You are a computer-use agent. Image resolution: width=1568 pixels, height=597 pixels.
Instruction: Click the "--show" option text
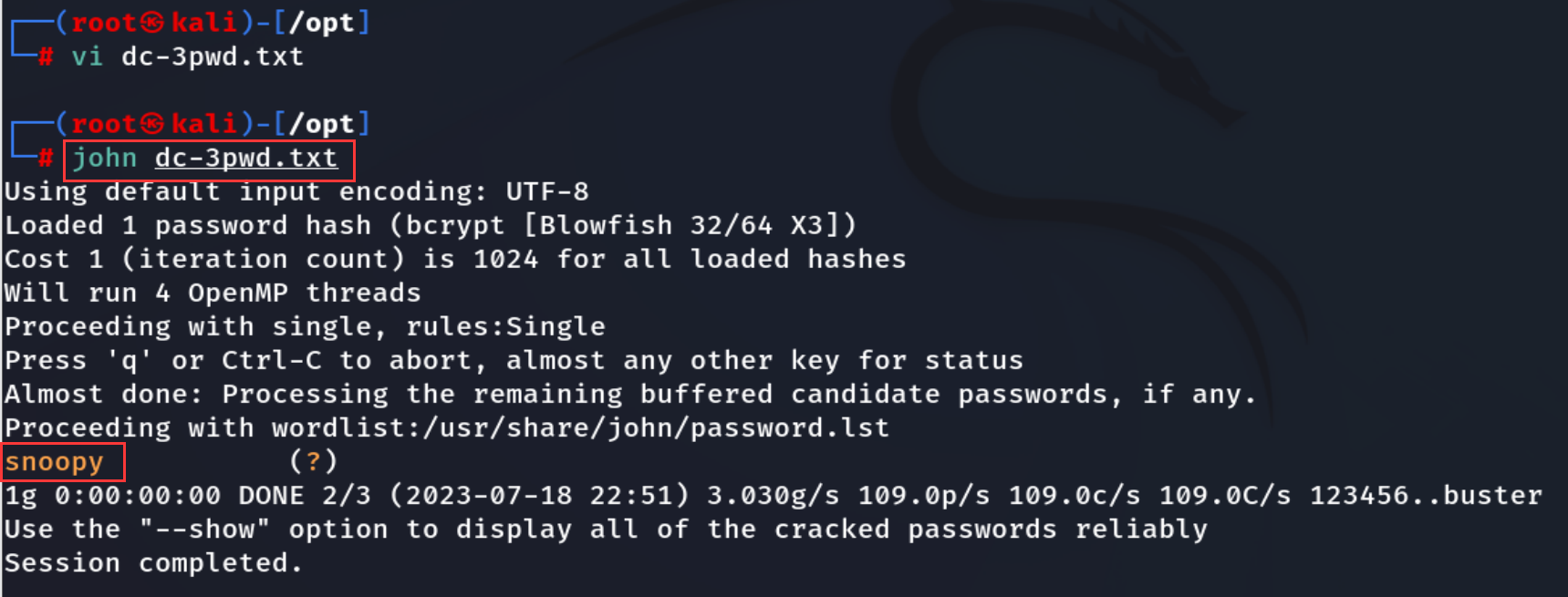pyautogui.click(x=204, y=529)
